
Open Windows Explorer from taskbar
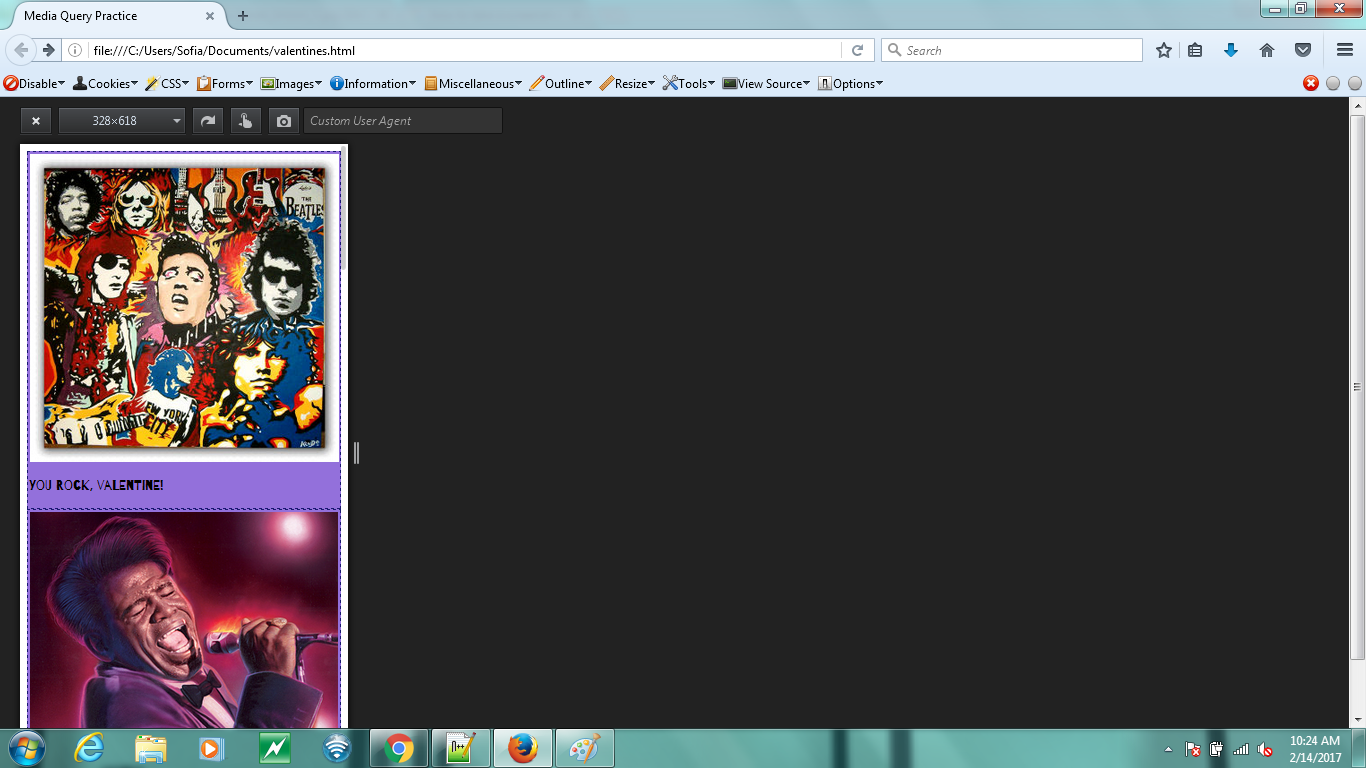pos(151,748)
